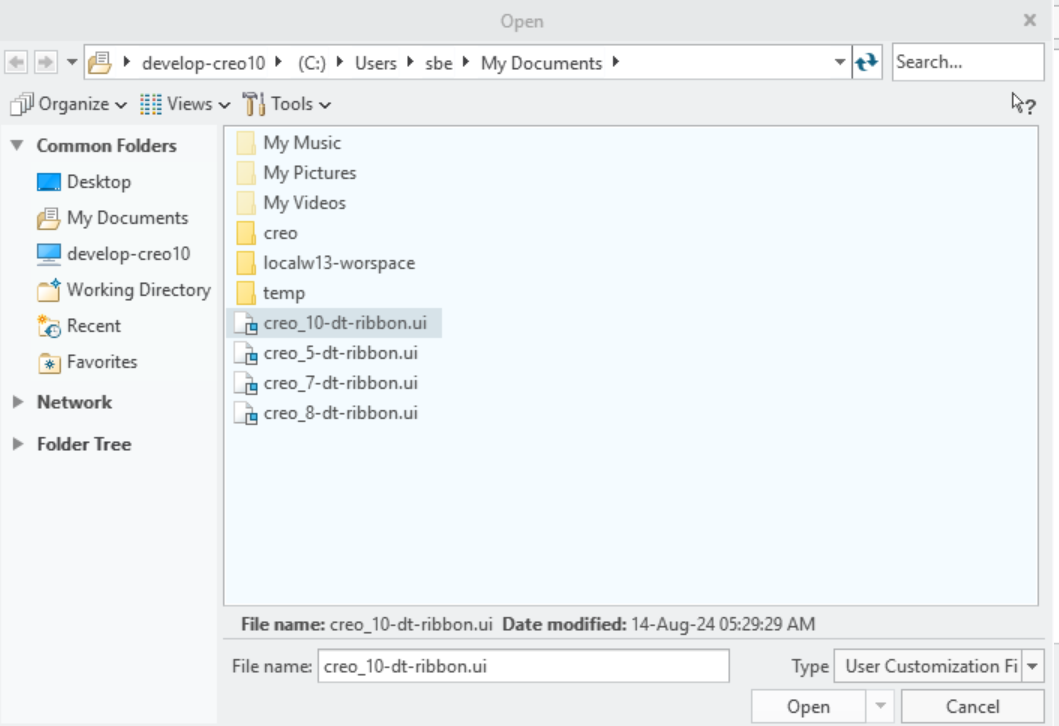Expand the Network section
The image size is (1059, 726).
pos(17,402)
